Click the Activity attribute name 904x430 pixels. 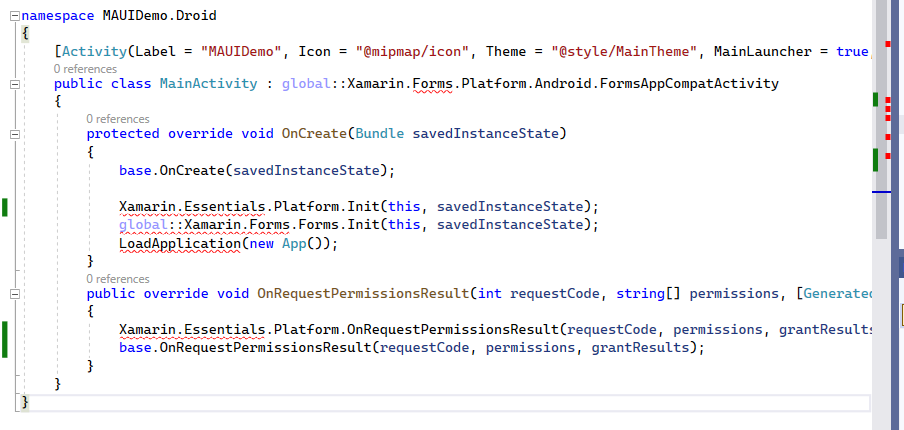point(95,51)
